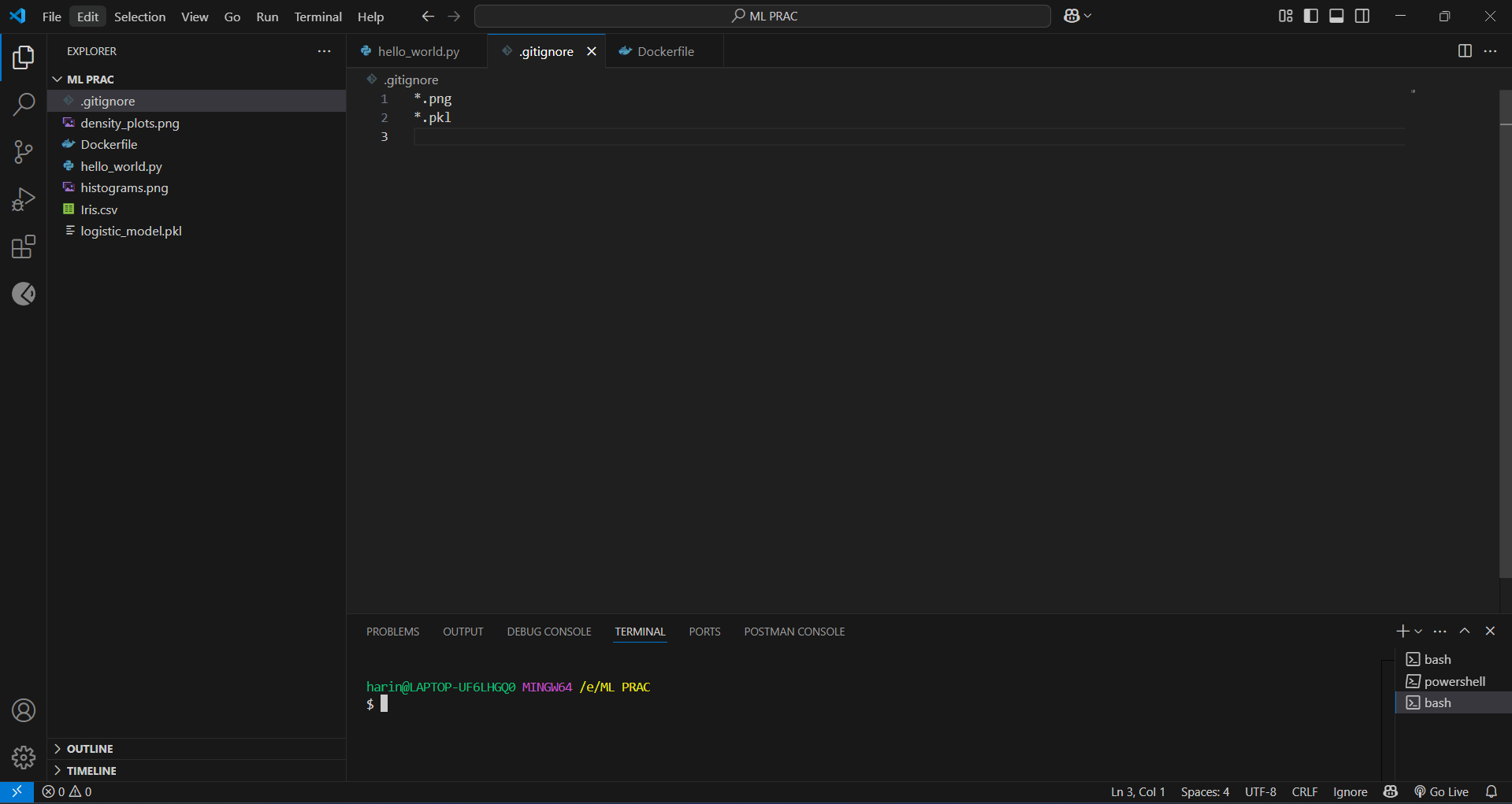
Task: Open Copilot chat dropdown arrow
Action: click(x=1088, y=16)
